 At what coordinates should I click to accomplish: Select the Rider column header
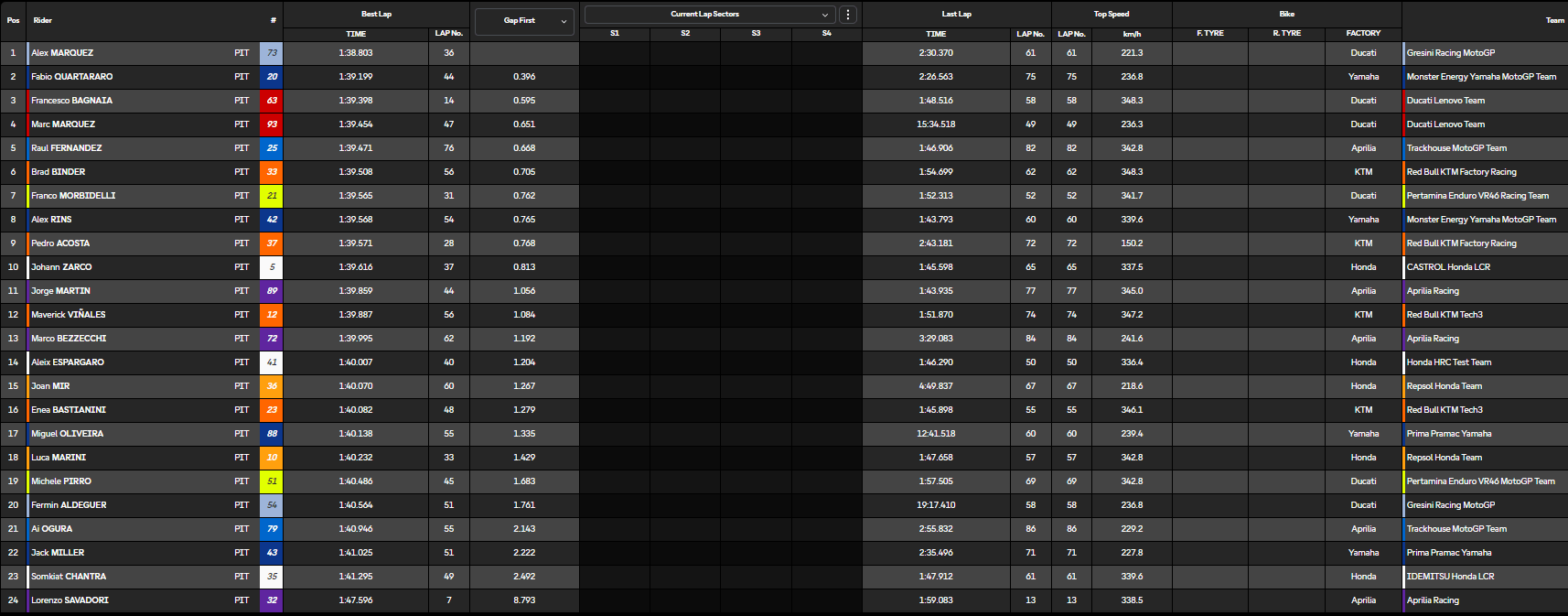click(x=43, y=20)
